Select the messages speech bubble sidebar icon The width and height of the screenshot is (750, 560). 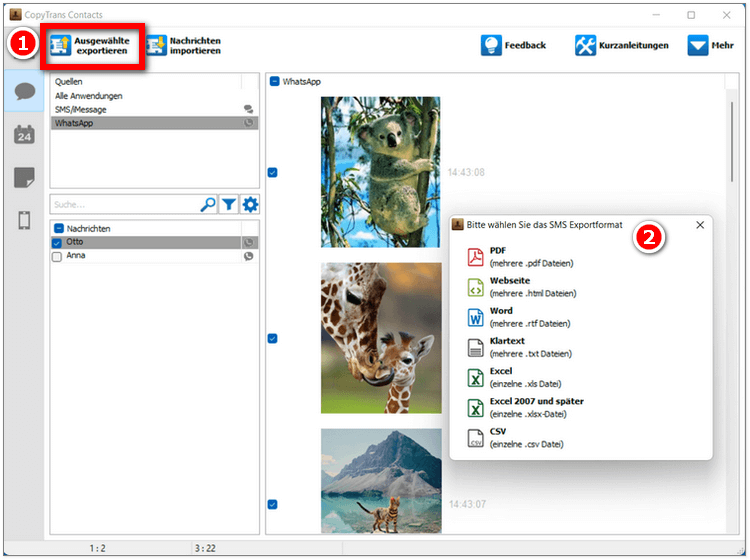point(24,91)
